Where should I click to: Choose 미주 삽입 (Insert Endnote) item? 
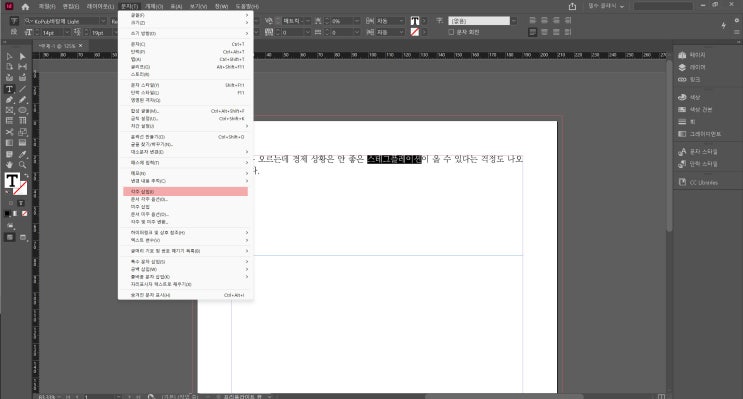click(186, 207)
